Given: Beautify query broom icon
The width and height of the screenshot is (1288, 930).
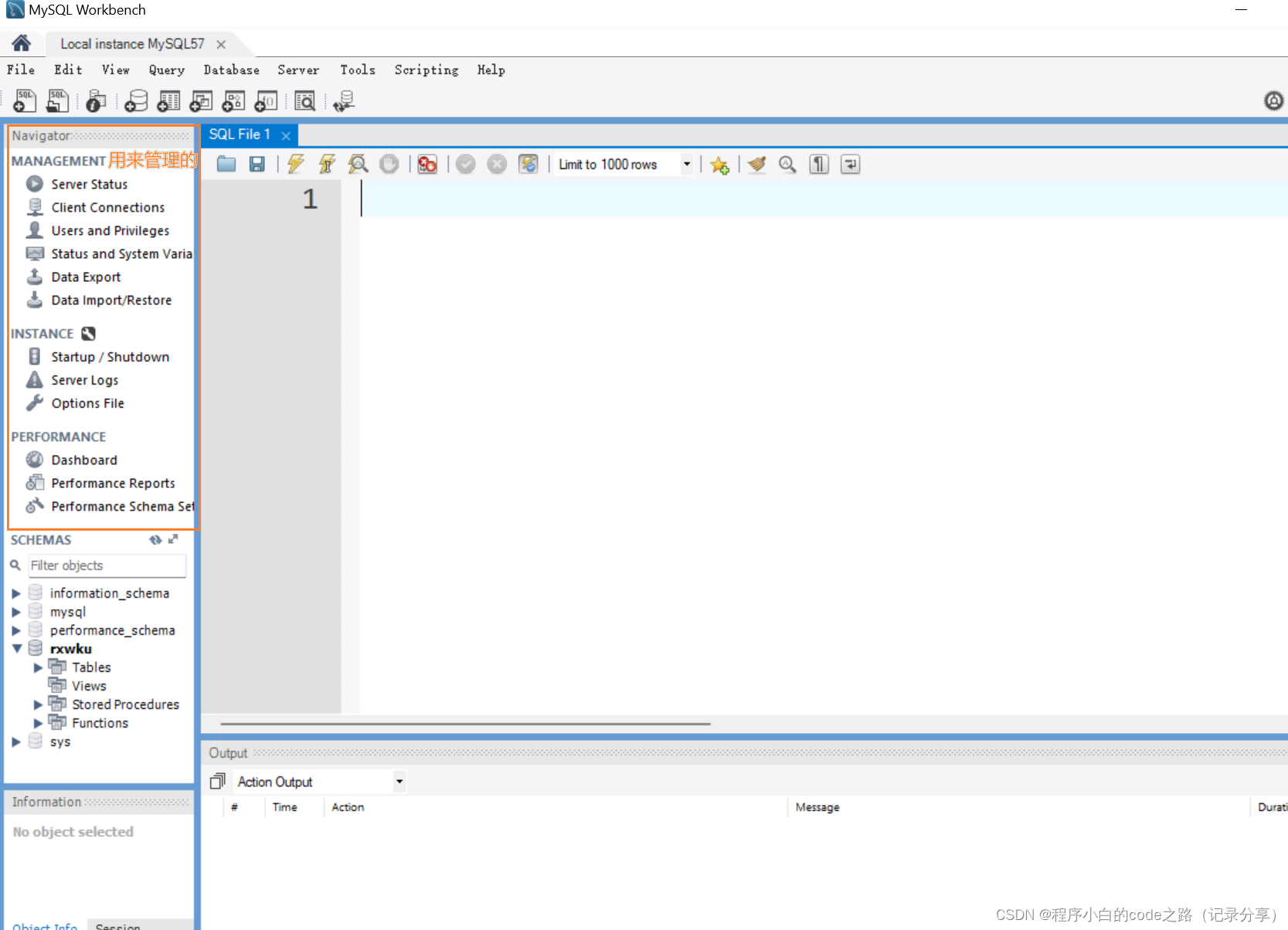Looking at the screenshot, I should [757, 164].
